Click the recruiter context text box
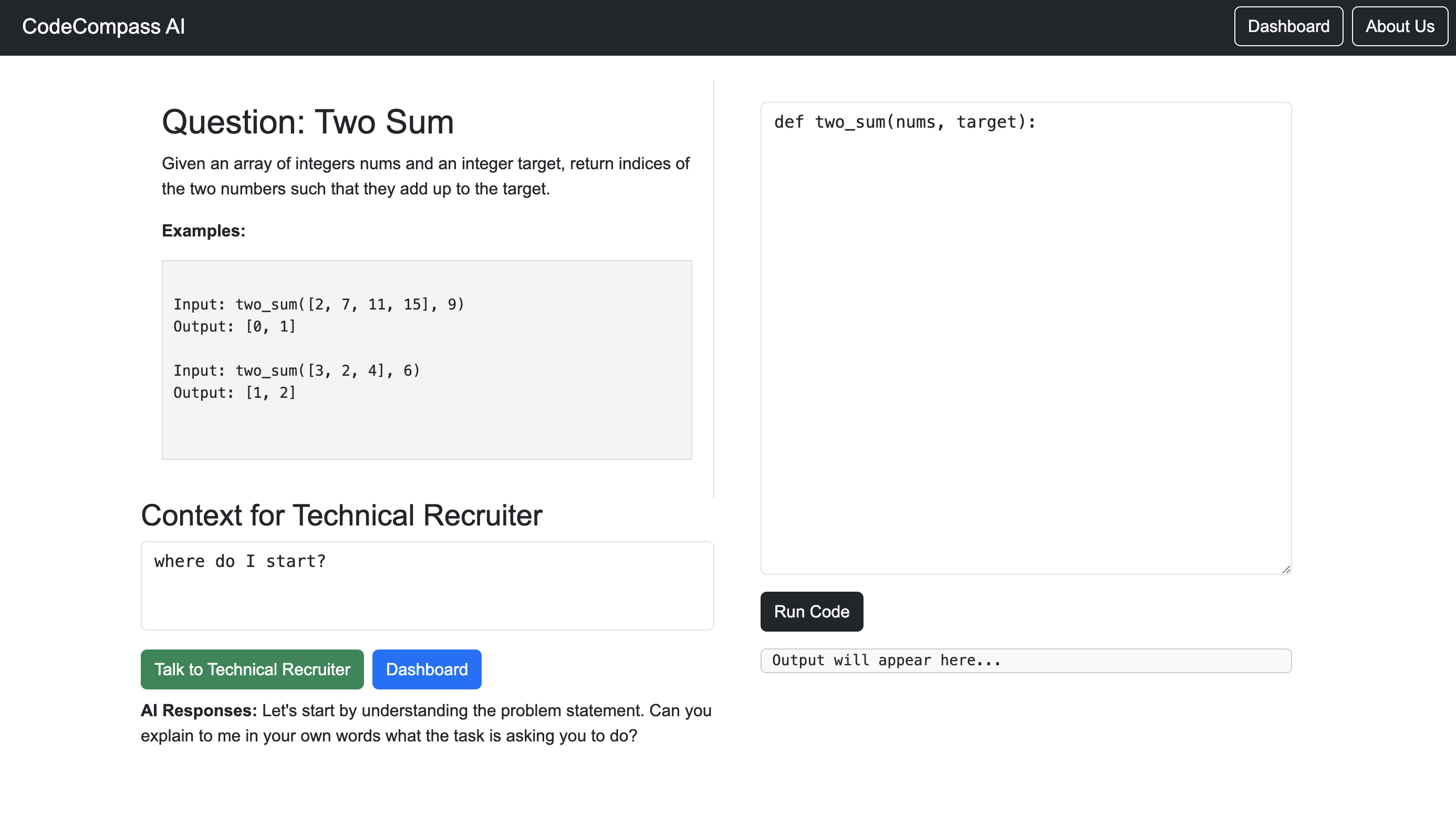Screen dimensions: 1456x825 (427, 585)
